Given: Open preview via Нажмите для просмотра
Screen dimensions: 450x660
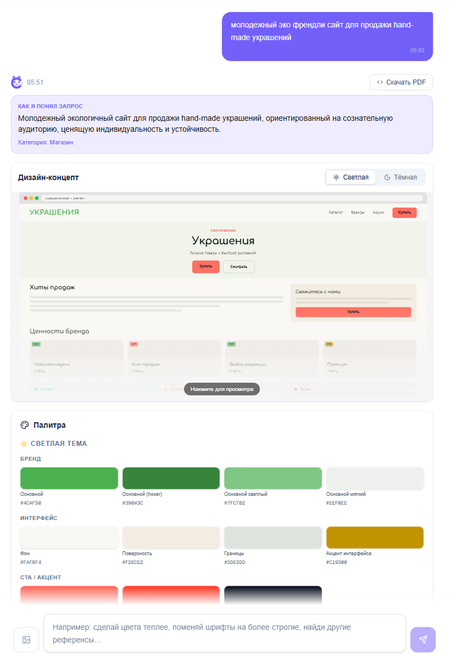Looking at the screenshot, I should (x=222, y=389).
